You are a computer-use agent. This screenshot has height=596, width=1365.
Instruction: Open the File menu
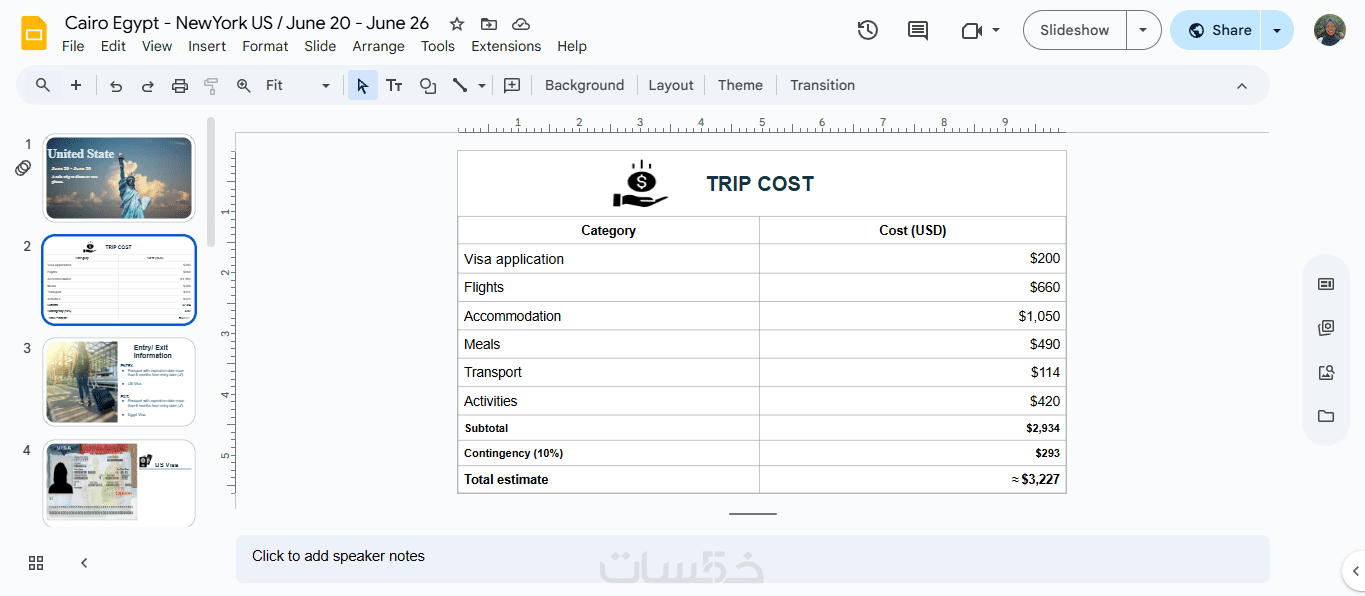pos(73,46)
